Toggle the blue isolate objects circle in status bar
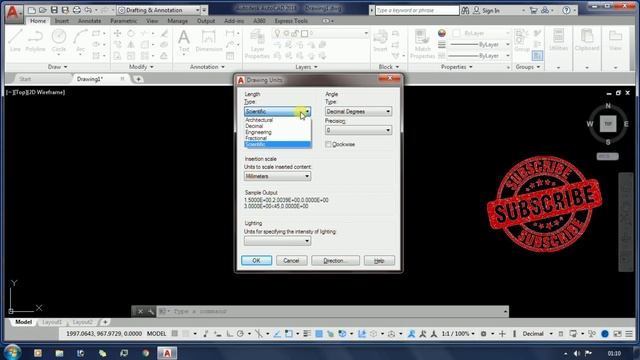This screenshot has height=360, width=640. (x=605, y=334)
